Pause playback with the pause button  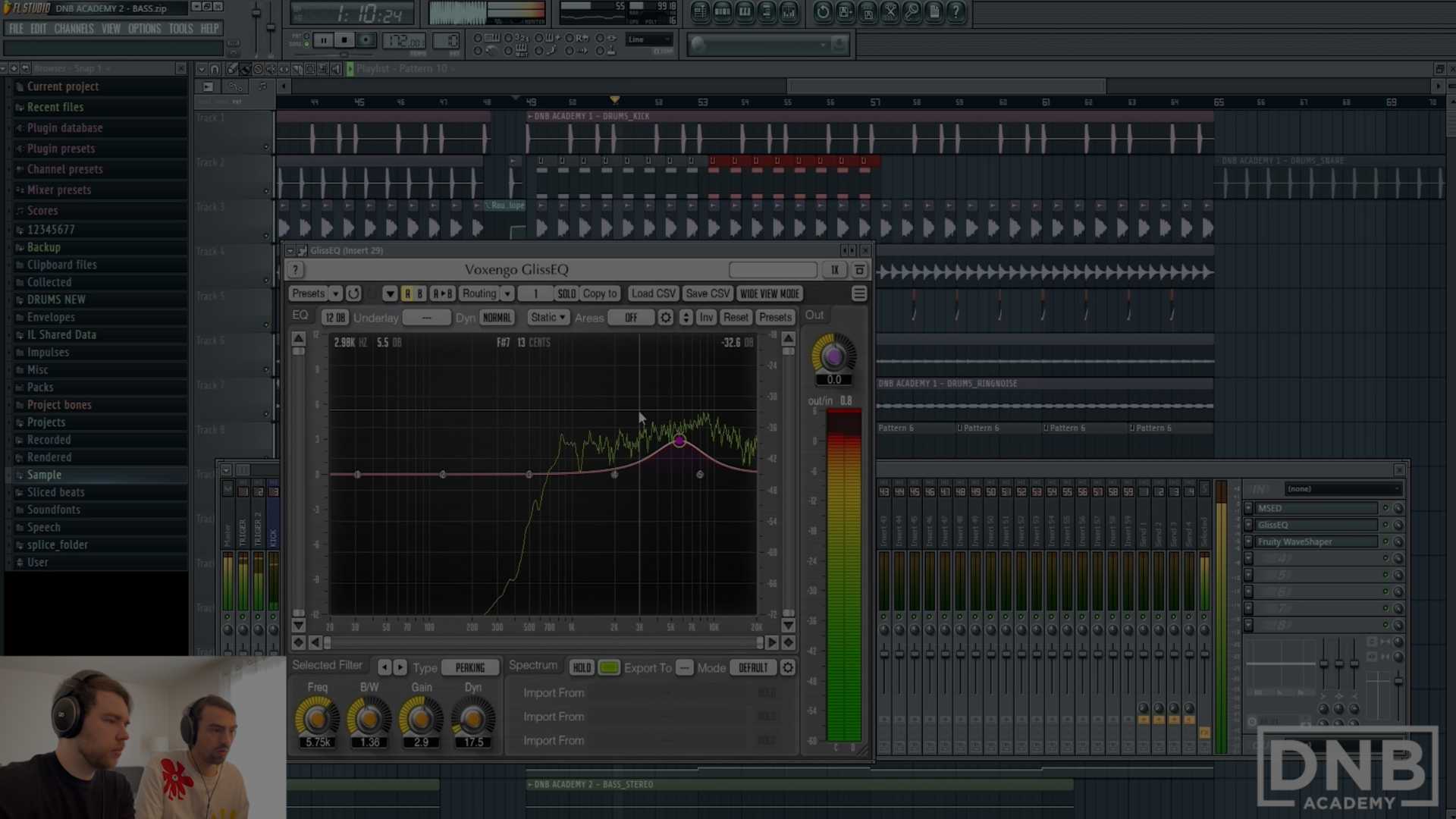[323, 40]
